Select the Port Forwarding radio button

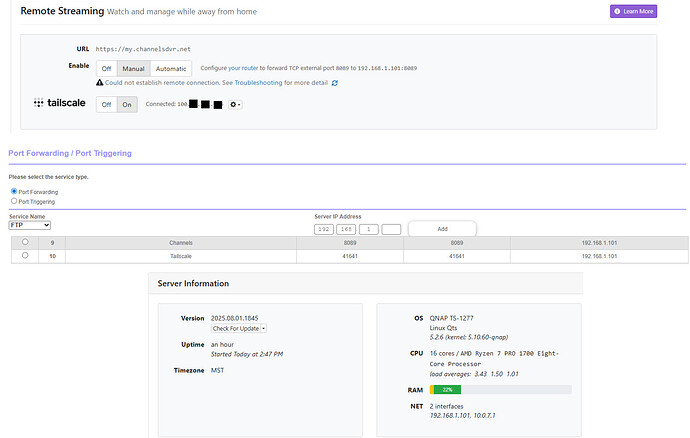pos(13,191)
